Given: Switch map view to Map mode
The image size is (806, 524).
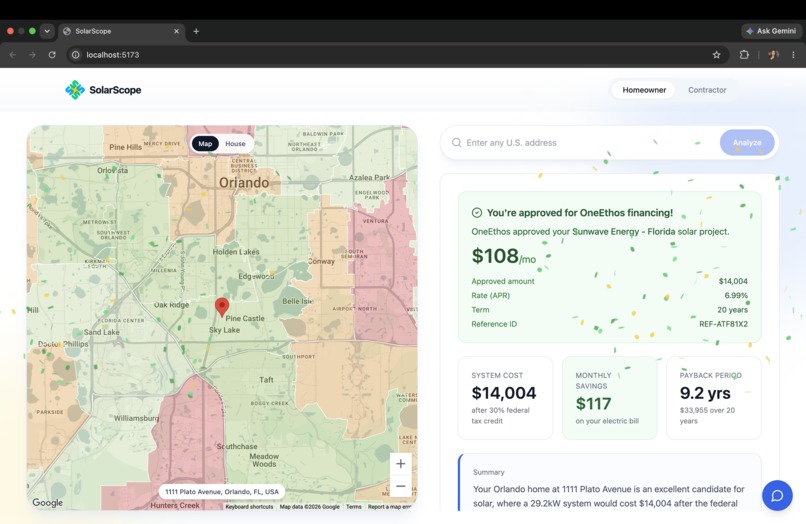Looking at the screenshot, I should 205,143.
